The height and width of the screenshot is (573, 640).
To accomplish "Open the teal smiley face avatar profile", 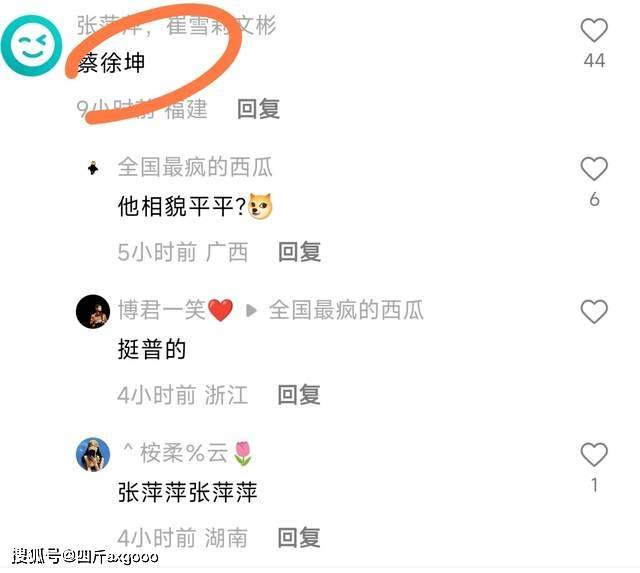I will click(x=31, y=45).
